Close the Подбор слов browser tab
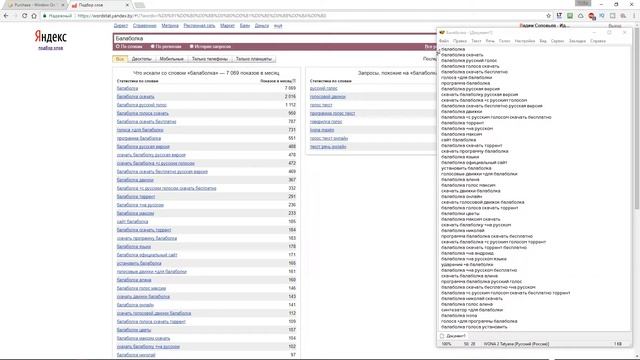This screenshot has width=640, height=360. [x=127, y=5]
